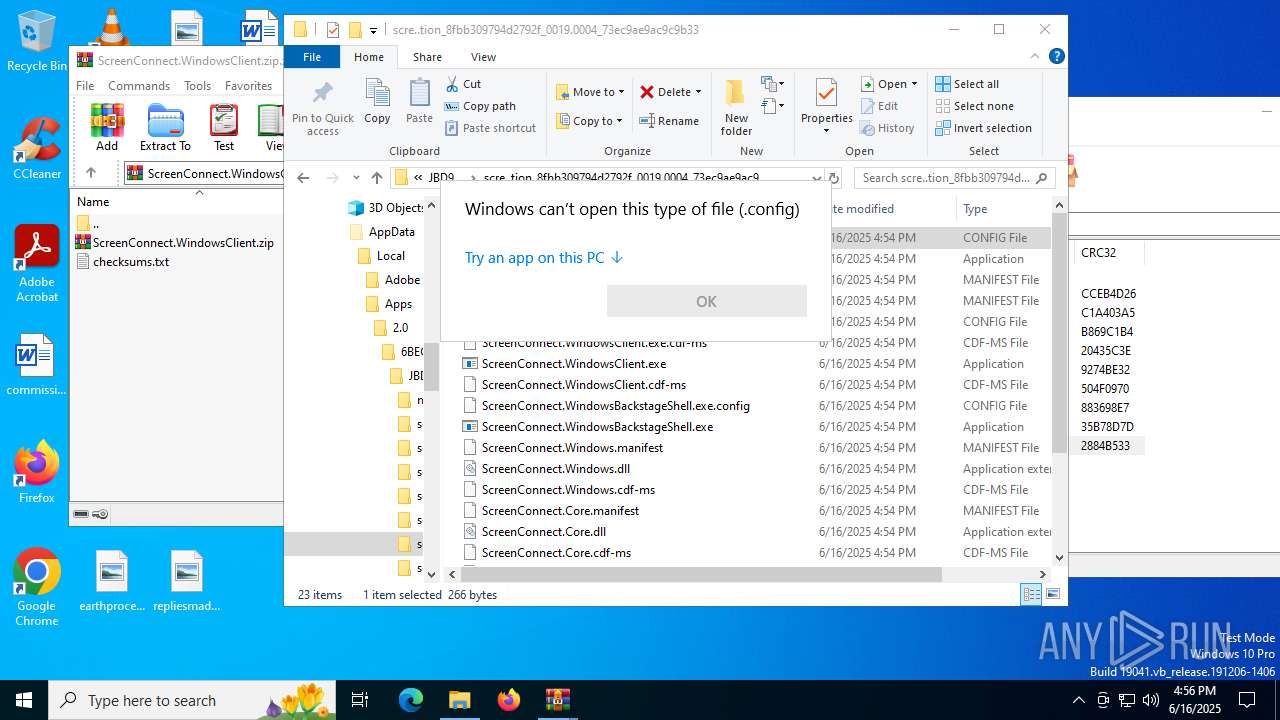Click WinRAR Extract To toolbar icon
This screenshot has height=720, width=1280.
(165, 127)
